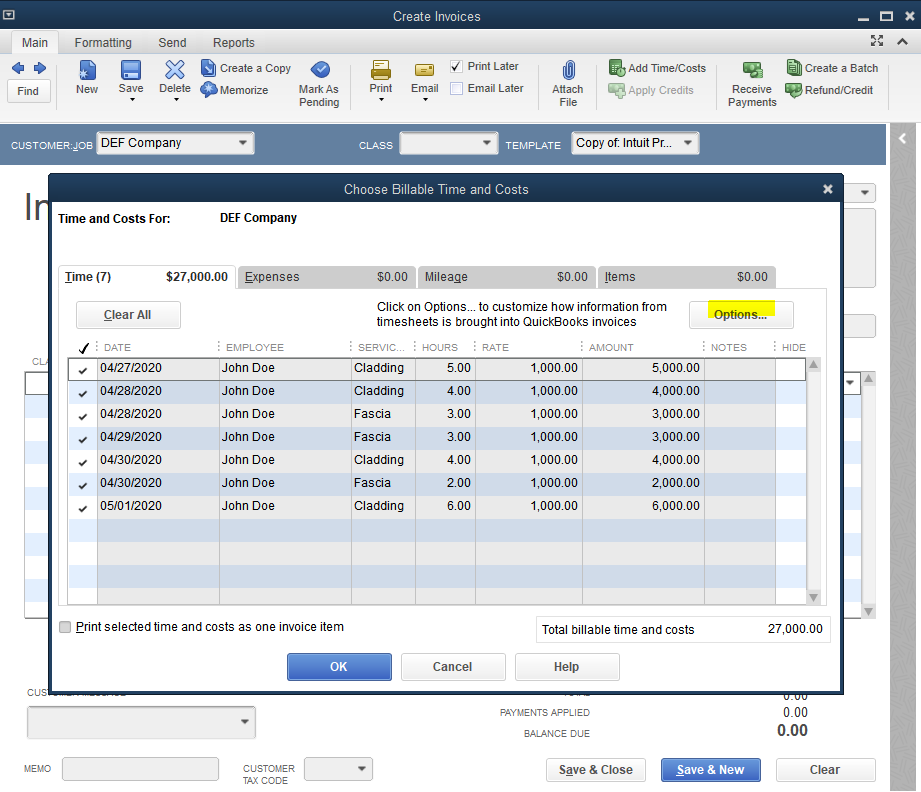This screenshot has width=921, height=792.
Task: Click the Memo input field
Action: click(140, 768)
